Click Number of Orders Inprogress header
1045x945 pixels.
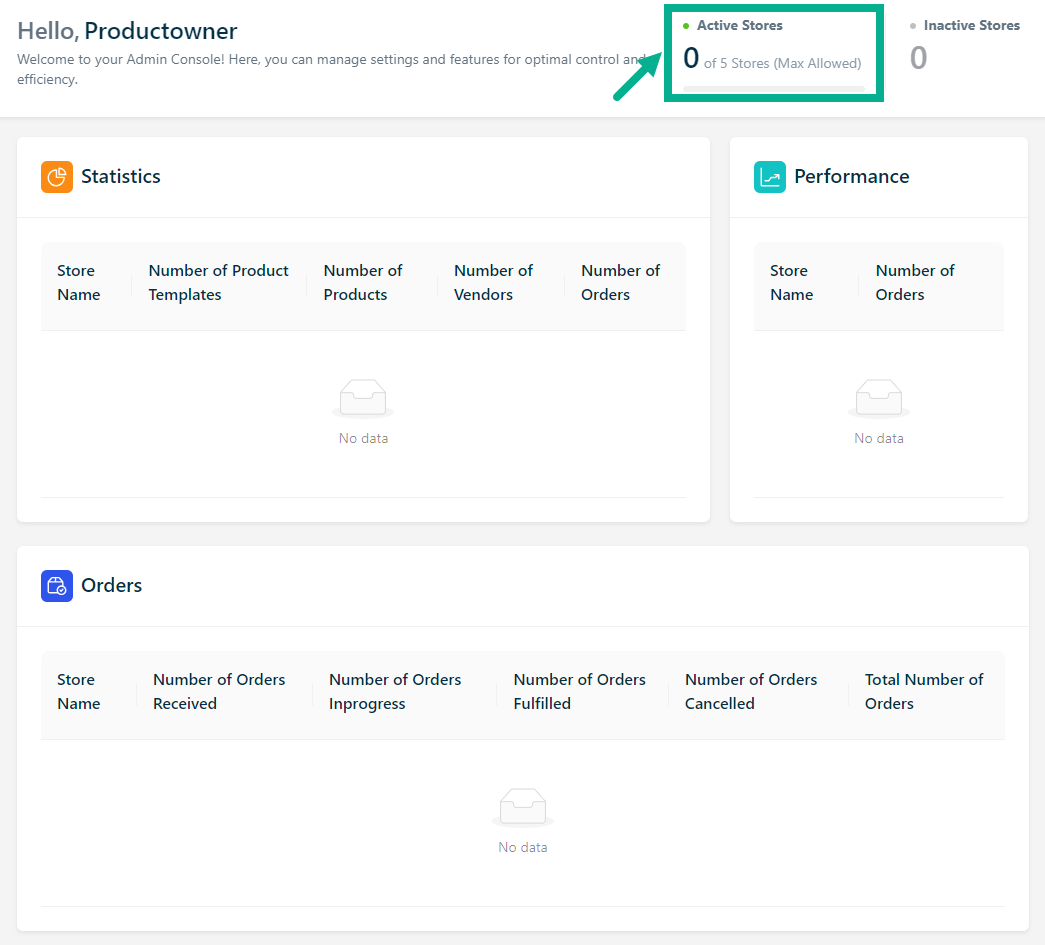[395, 692]
